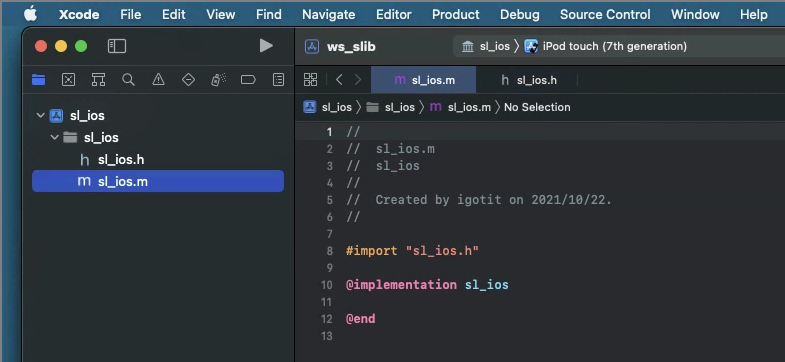Open the Xcode application menu
This screenshot has width=785, height=362.
coord(79,15)
